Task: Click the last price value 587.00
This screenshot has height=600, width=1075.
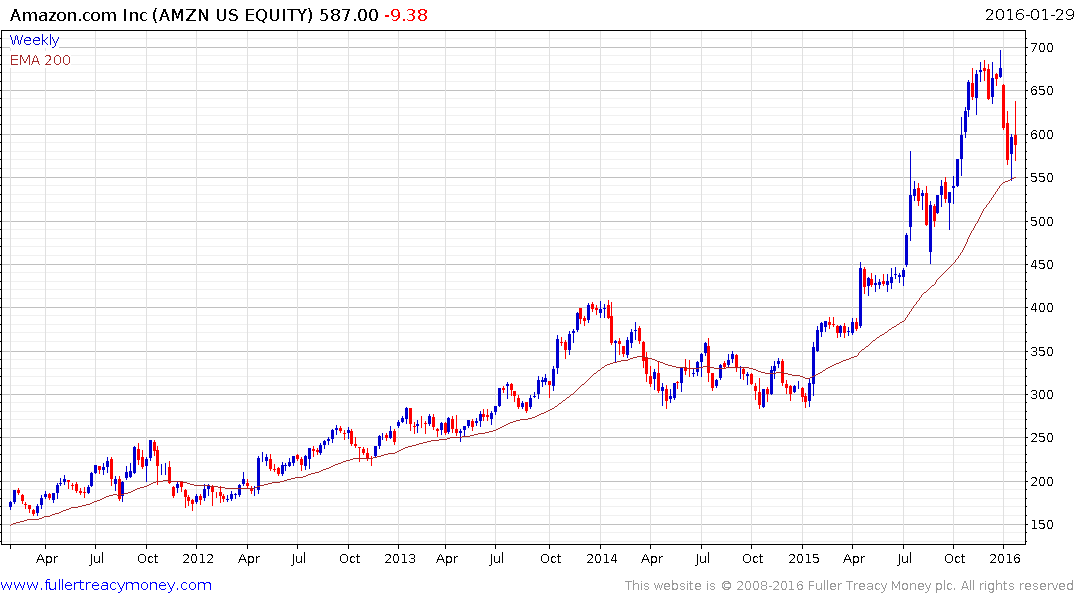Action: (349, 15)
